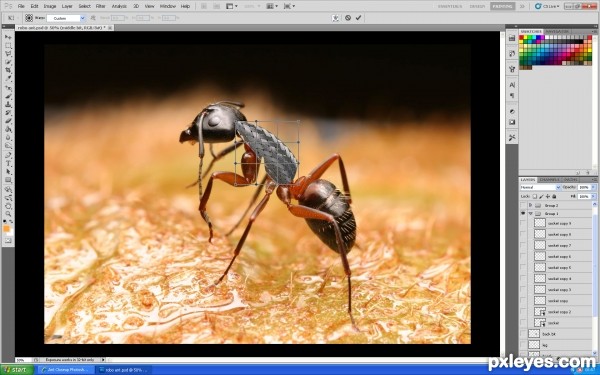Select the Paint Bucket/Gradient tool
Screen dimensions: 600x375
[x=8, y=130]
